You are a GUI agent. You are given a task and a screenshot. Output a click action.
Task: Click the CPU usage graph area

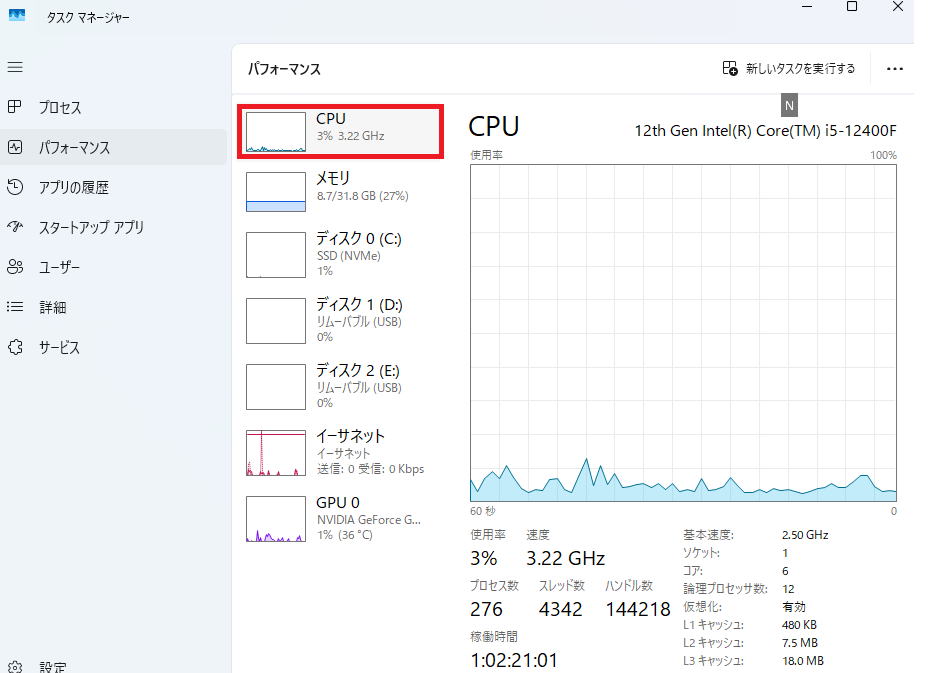683,332
